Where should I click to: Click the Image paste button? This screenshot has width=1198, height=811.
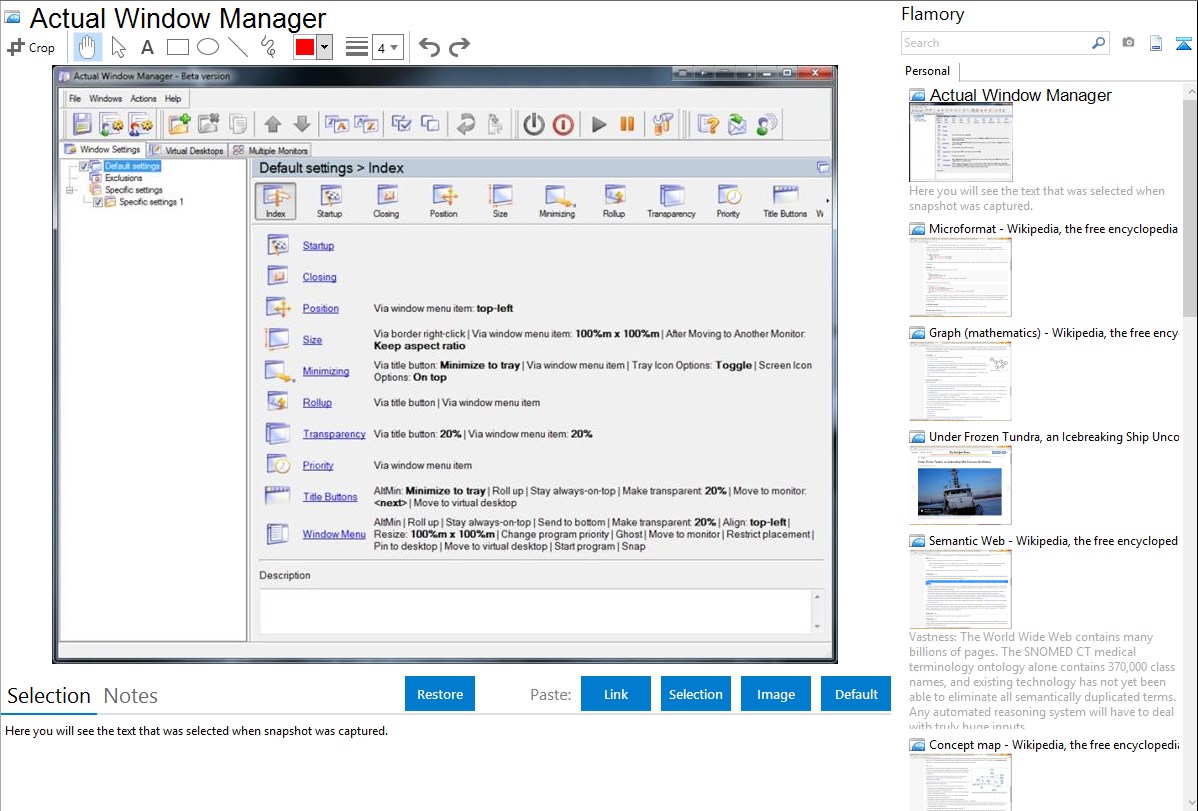point(775,694)
